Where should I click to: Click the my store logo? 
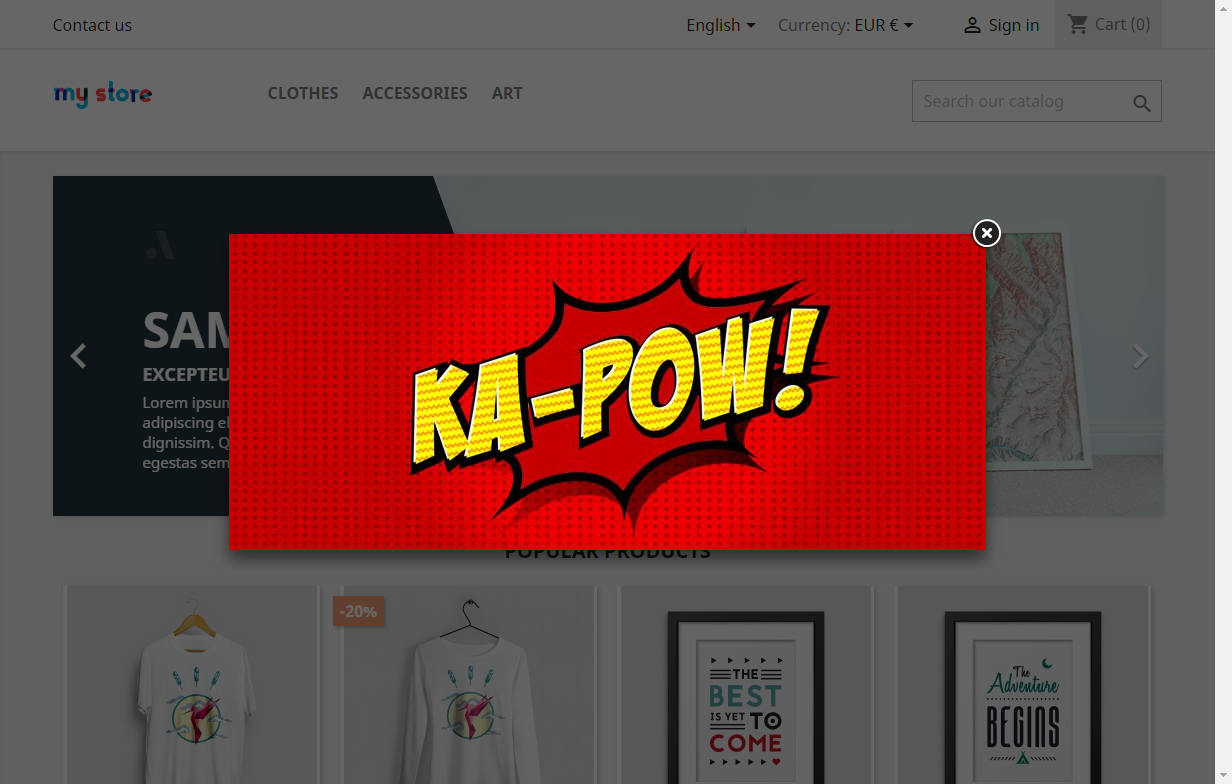[103, 95]
